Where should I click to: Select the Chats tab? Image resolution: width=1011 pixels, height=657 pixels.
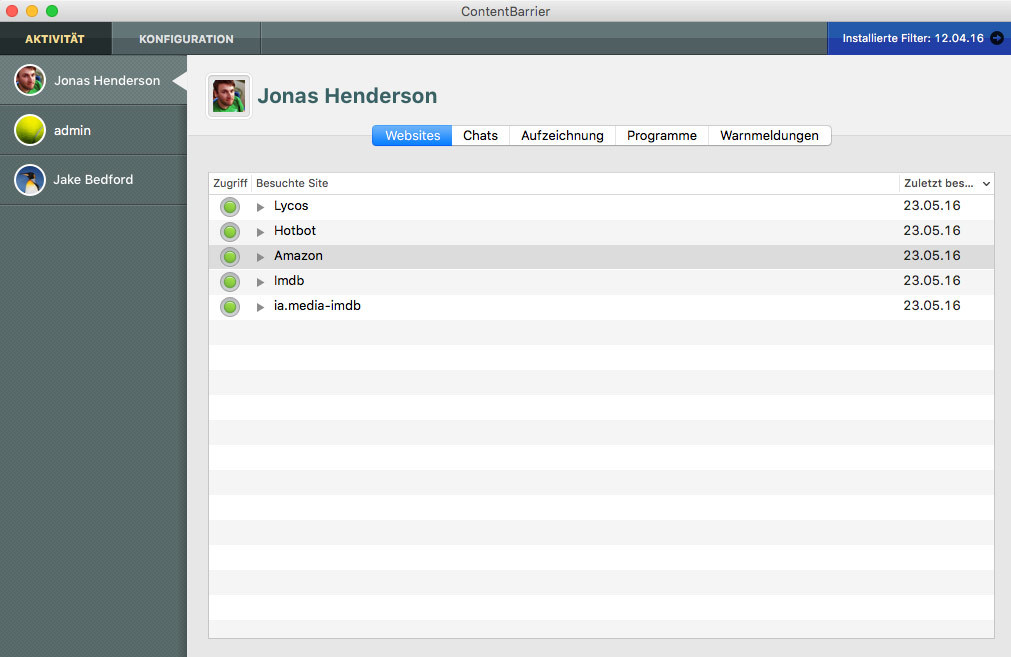click(480, 135)
